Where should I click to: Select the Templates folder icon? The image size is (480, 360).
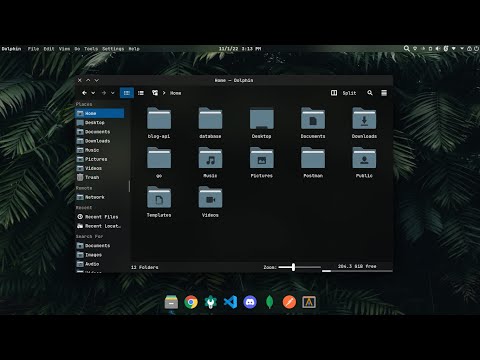[x=159, y=197]
